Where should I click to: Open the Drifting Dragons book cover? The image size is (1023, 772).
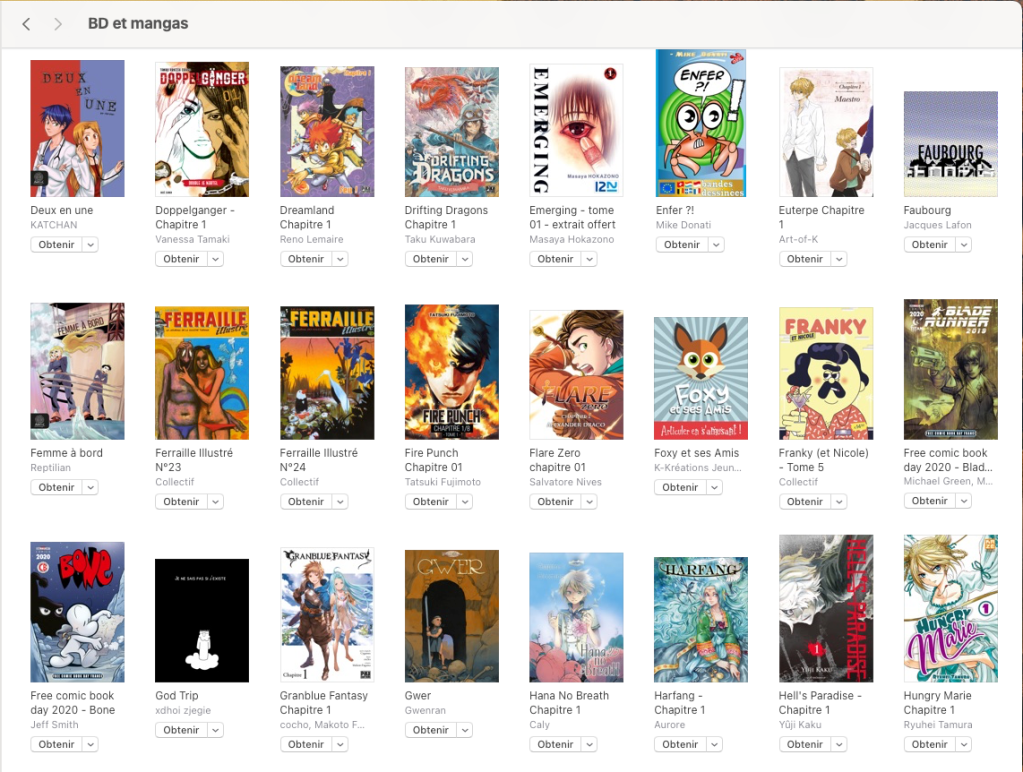coord(451,132)
